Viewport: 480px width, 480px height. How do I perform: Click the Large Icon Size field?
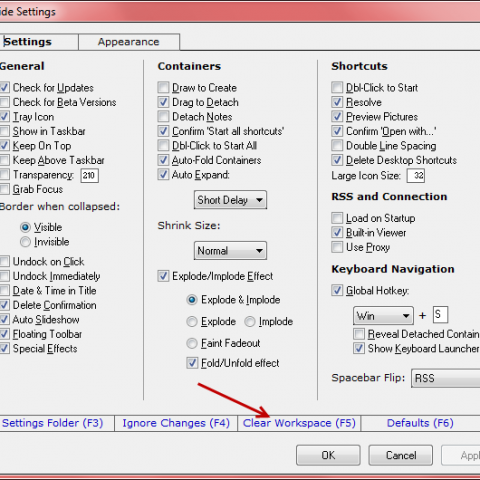416,175
